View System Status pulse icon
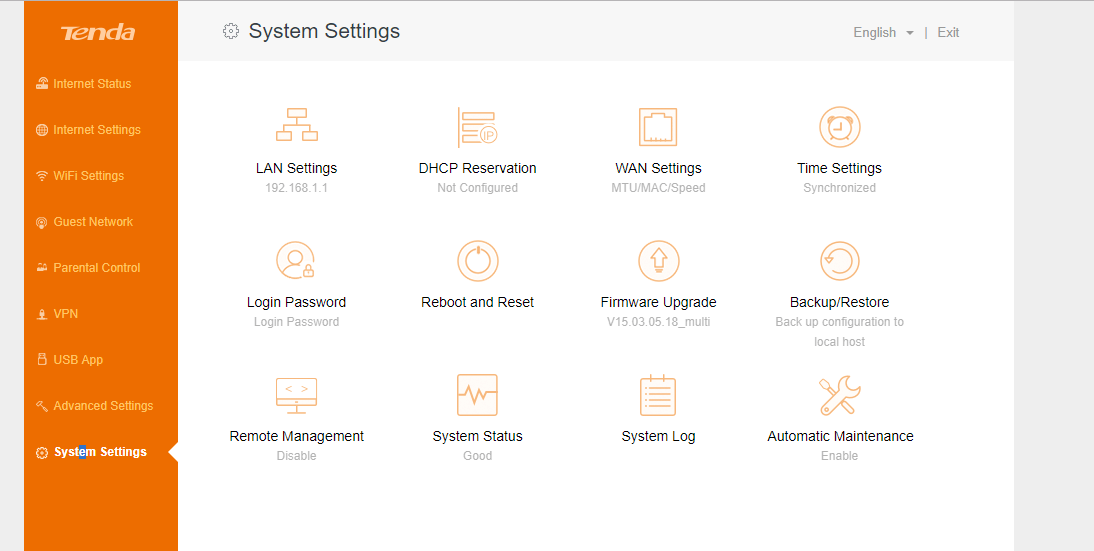 click(x=477, y=395)
